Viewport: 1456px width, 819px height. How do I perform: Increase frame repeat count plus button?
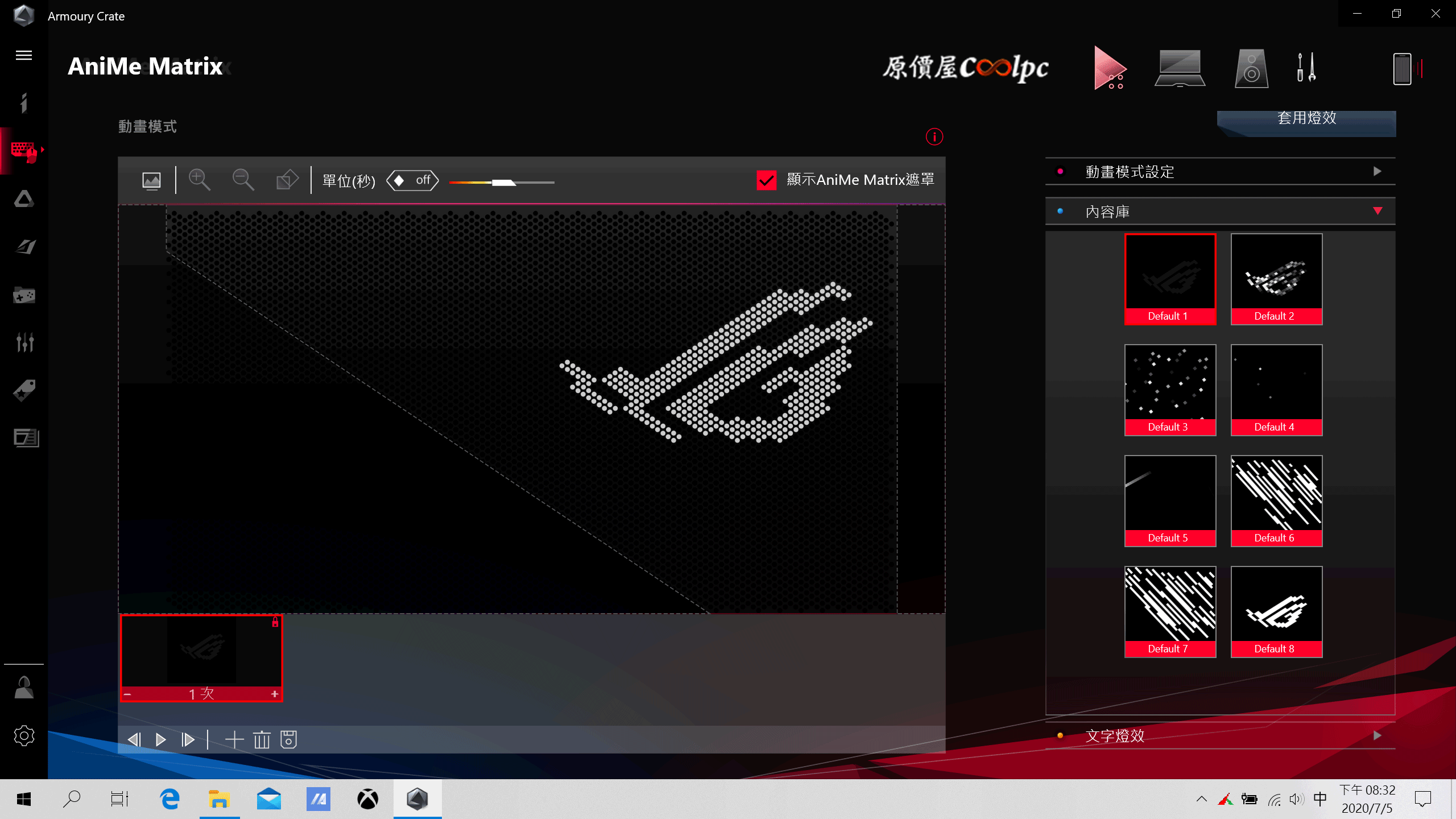[x=275, y=694]
